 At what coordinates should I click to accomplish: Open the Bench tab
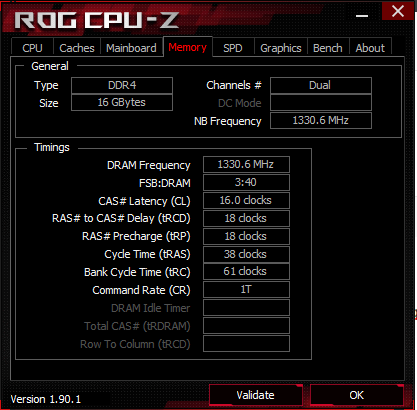[328, 48]
